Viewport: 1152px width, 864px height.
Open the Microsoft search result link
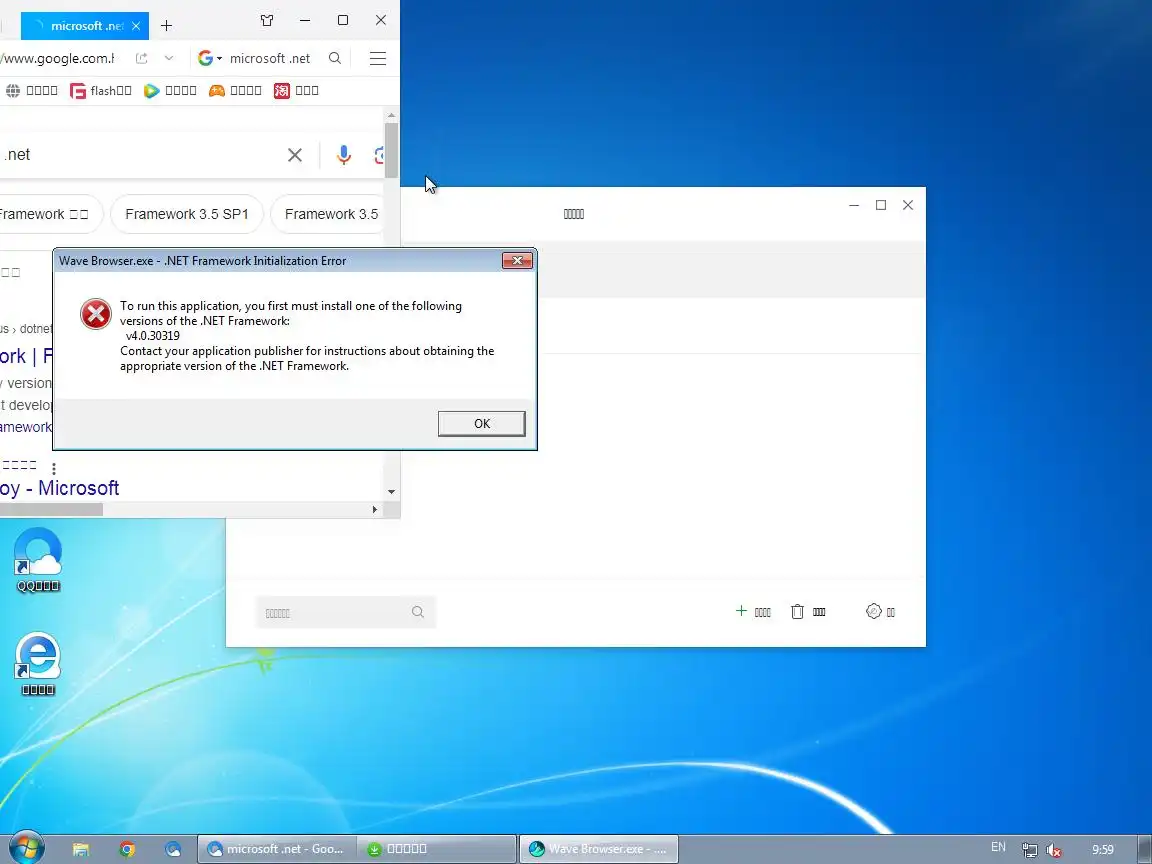click(x=59, y=488)
